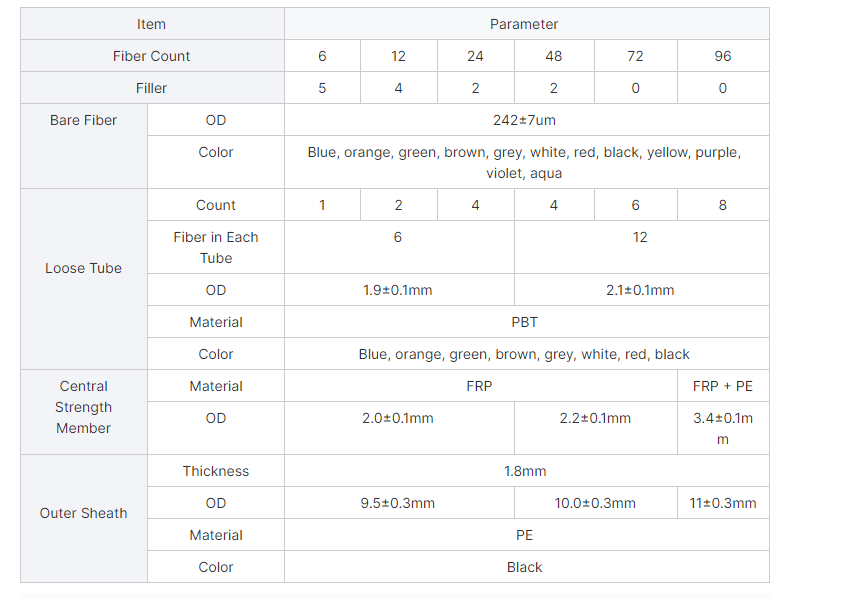Click the 242±7um OD value
The image size is (851, 599).
[526, 120]
